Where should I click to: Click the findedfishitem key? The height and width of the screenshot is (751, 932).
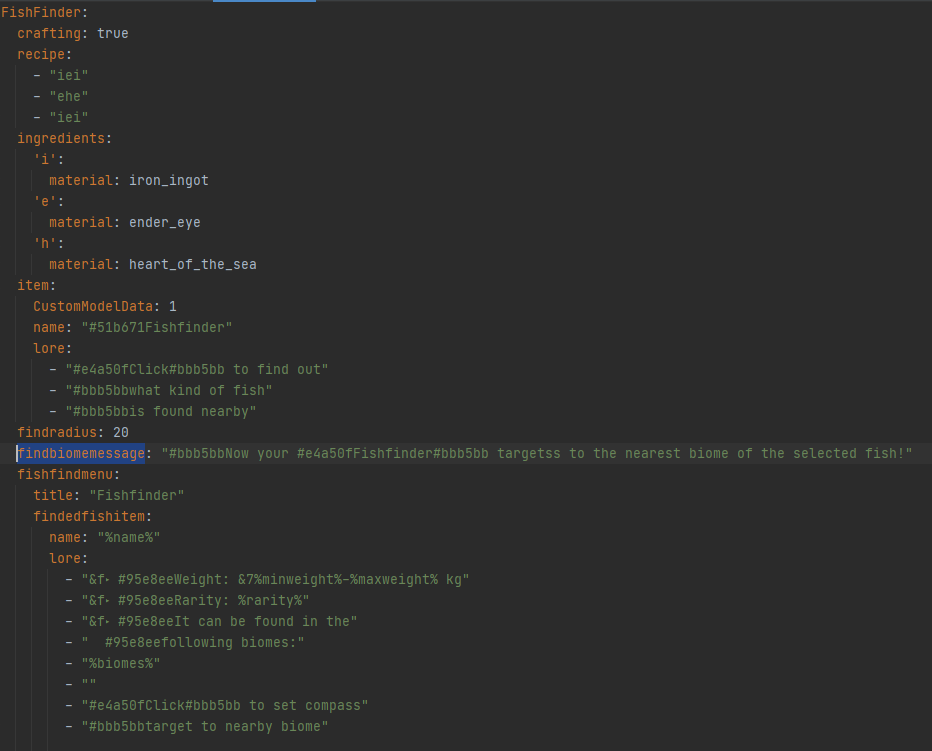coord(92,517)
